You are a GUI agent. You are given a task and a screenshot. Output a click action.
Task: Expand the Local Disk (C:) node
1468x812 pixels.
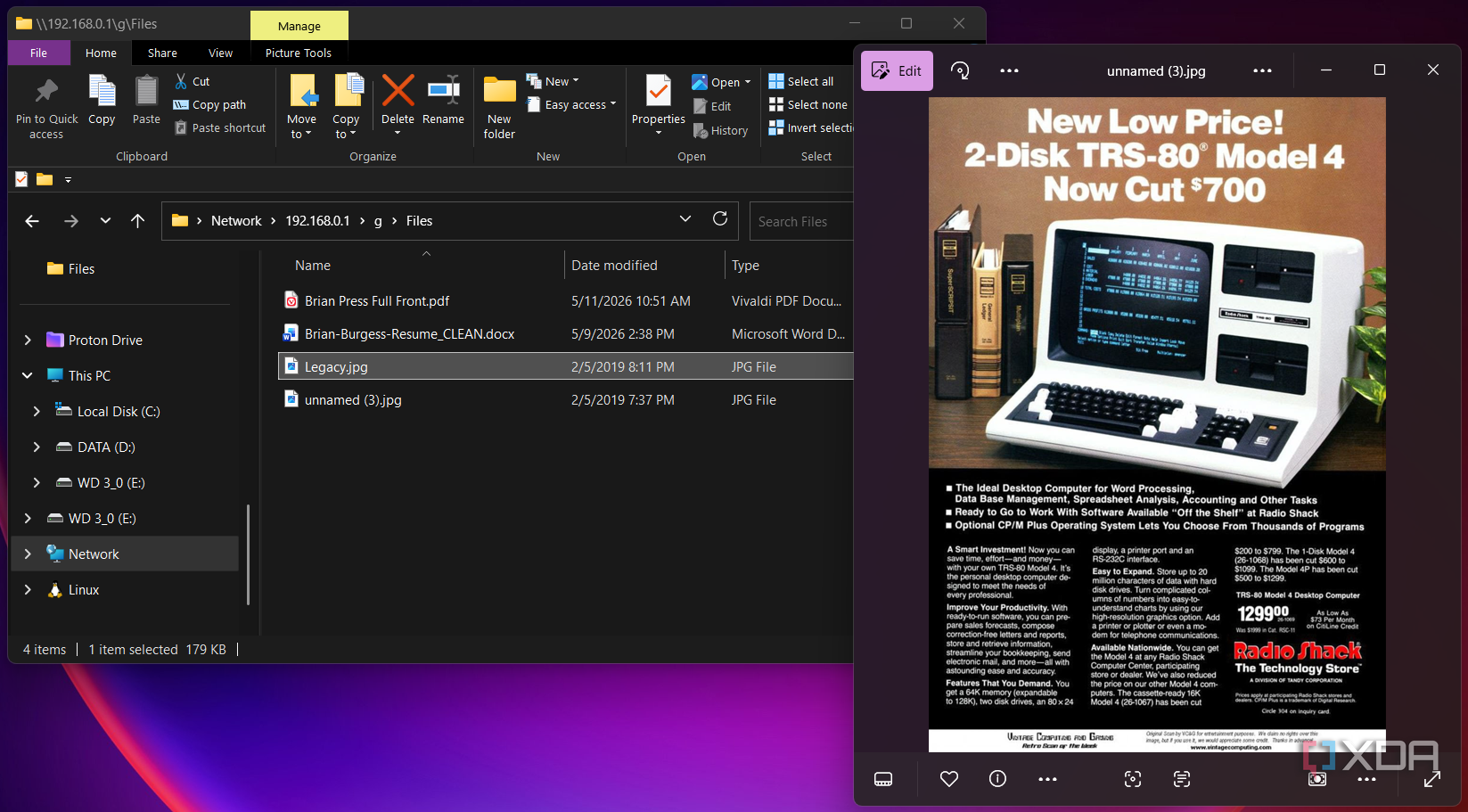pyautogui.click(x=37, y=411)
